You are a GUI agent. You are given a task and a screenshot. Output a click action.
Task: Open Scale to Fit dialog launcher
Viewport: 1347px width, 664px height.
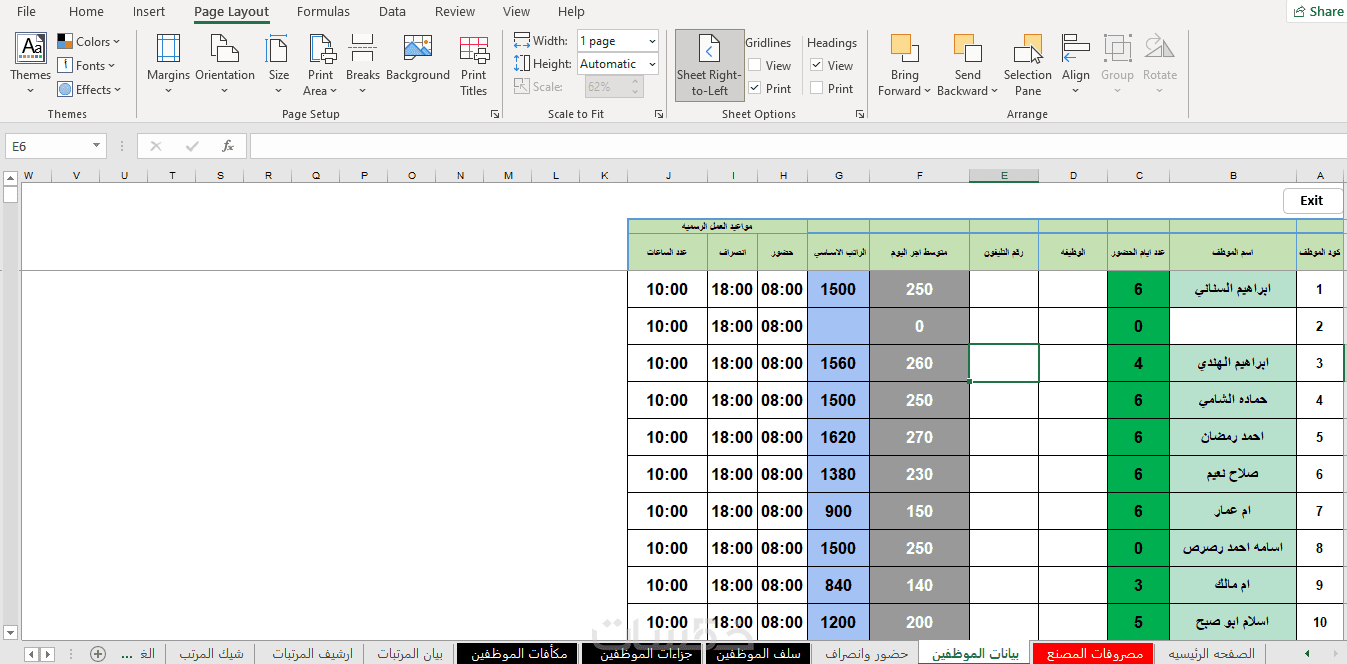(x=659, y=115)
